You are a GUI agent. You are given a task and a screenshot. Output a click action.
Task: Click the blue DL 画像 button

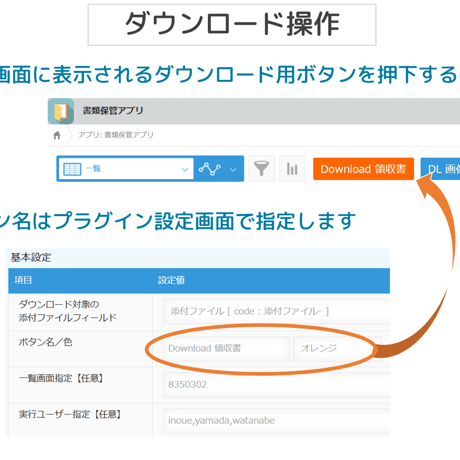(x=440, y=169)
